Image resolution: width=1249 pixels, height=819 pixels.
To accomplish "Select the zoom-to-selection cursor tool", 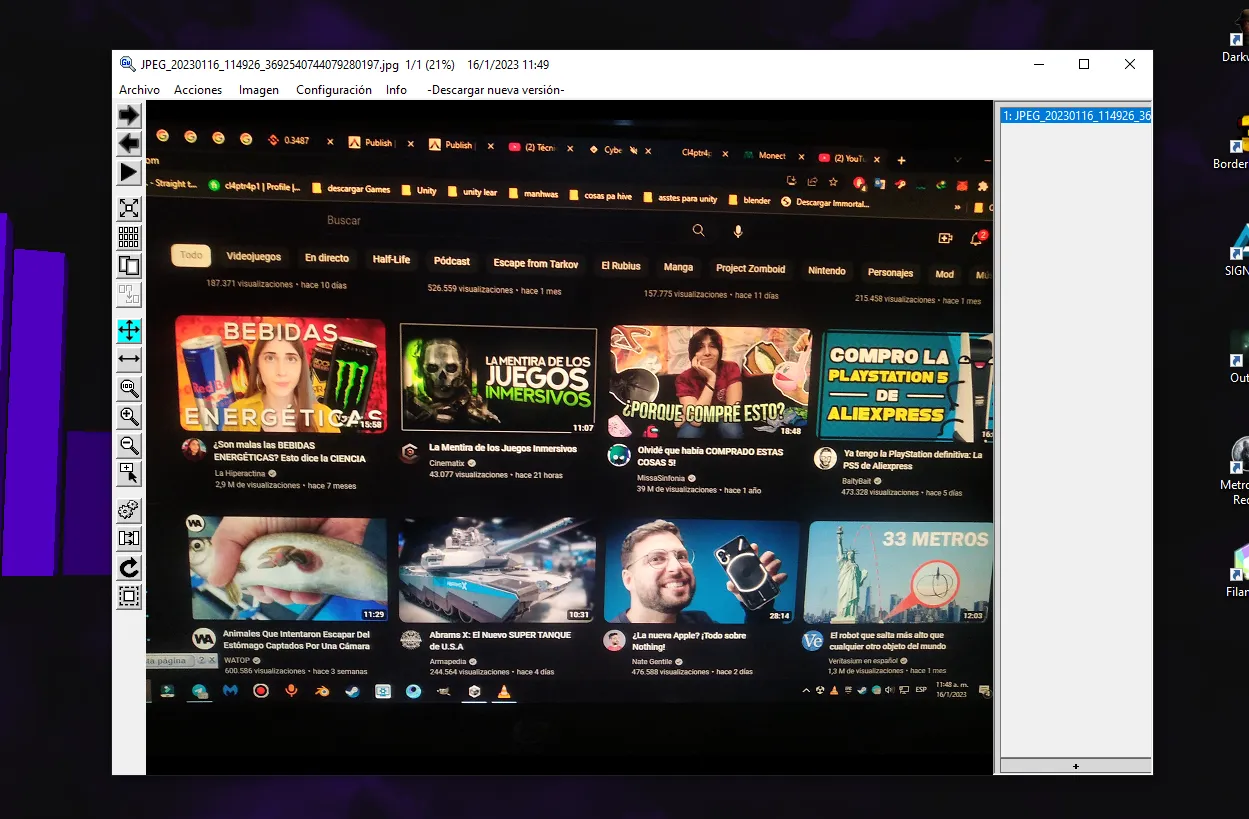I will pyautogui.click(x=129, y=474).
